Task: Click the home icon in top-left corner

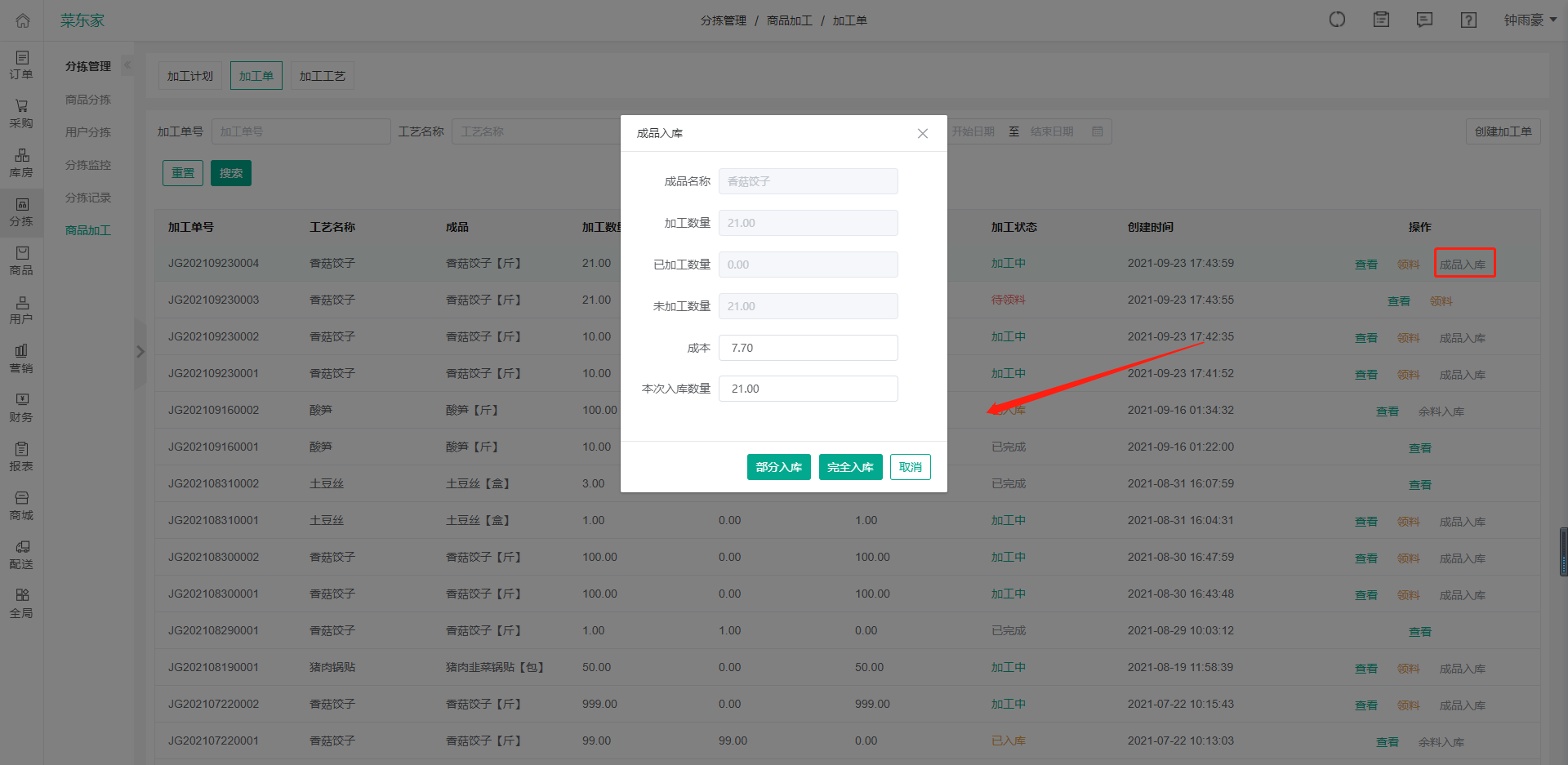Action: coord(22,20)
